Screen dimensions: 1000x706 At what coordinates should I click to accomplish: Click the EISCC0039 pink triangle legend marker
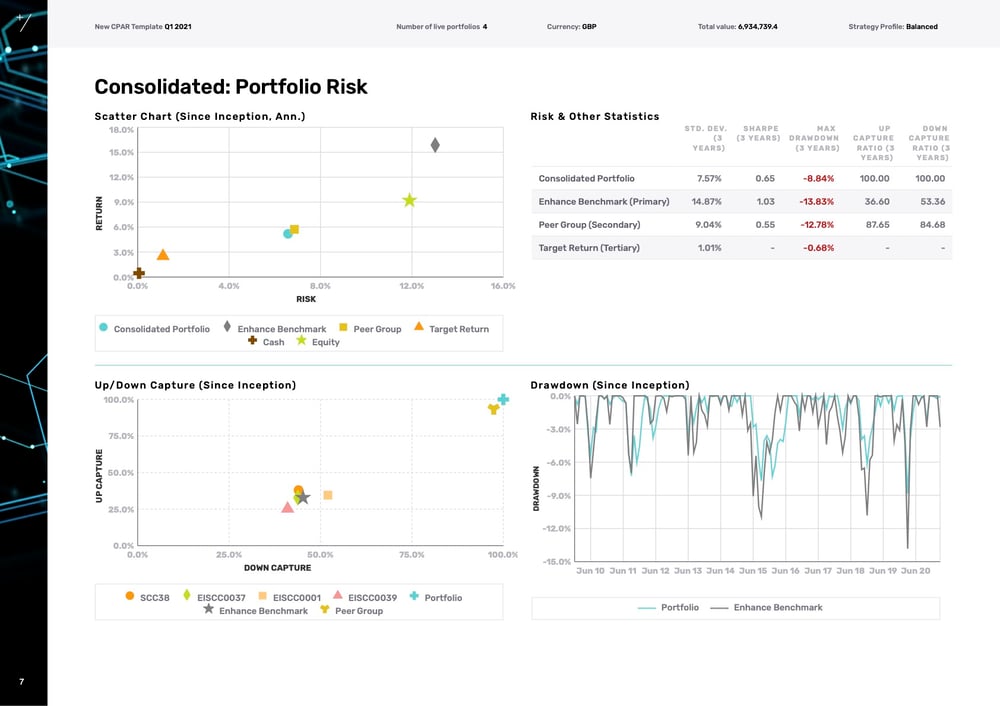click(338, 595)
